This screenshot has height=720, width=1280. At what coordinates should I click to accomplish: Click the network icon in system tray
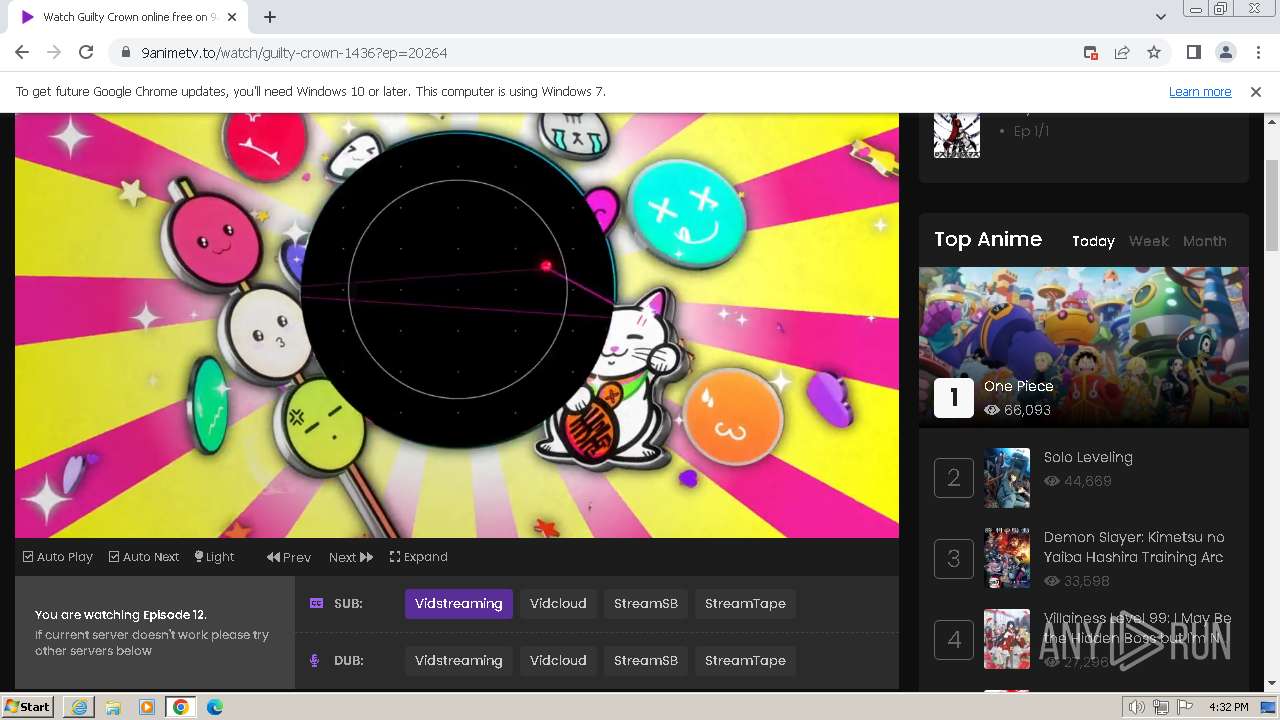point(1161,707)
